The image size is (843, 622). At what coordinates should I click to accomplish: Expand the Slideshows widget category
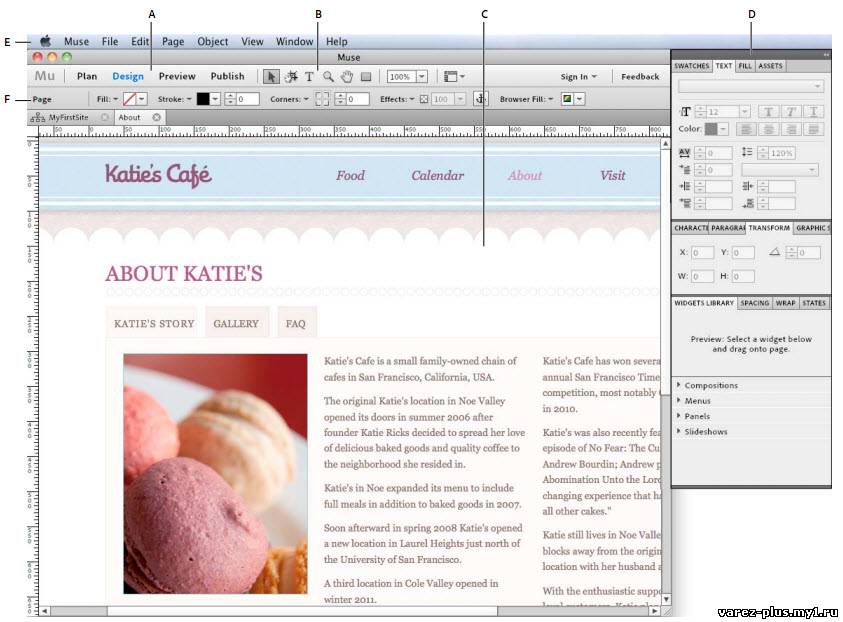[x=706, y=432]
